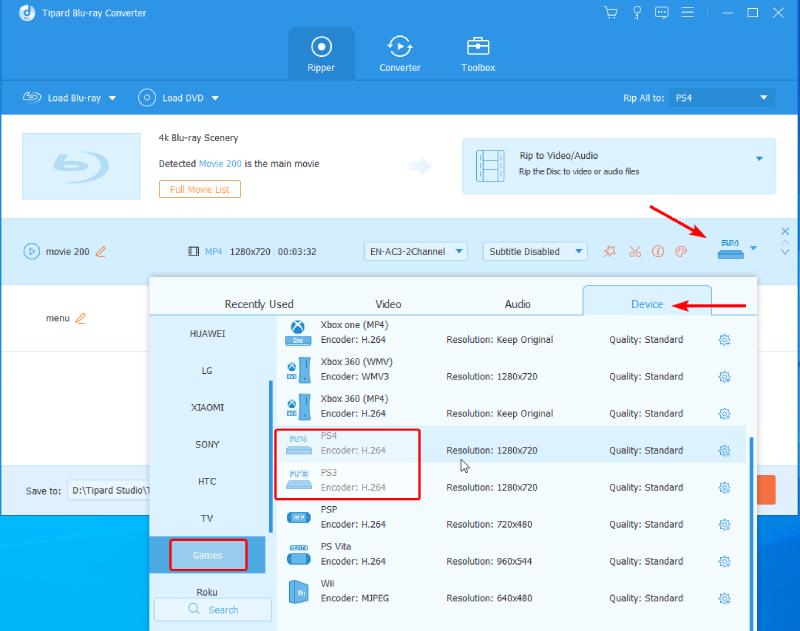Switch to the Audio format tab
Screen dimensions: 800x631
click(517, 304)
